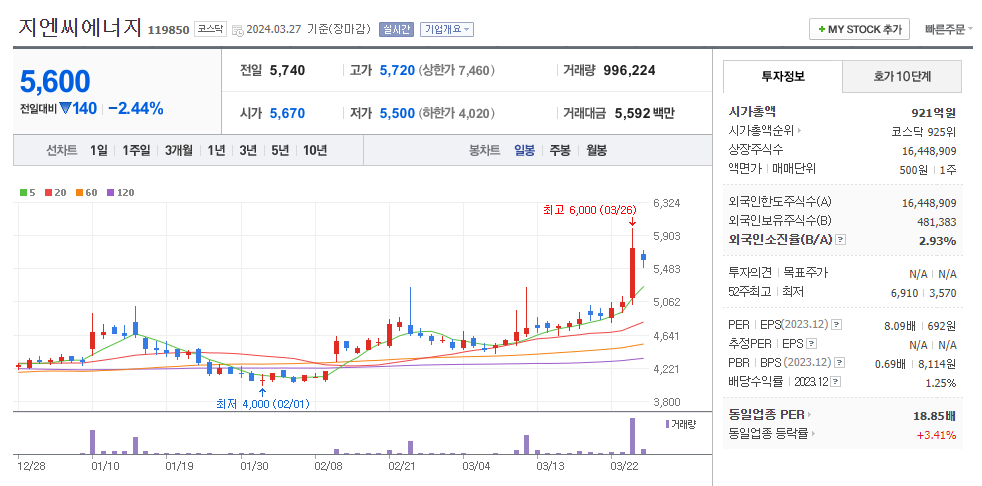Image resolution: width=982 pixels, height=486 pixels.
Task: Click the percentage change -2.44%
Action: coord(135,109)
